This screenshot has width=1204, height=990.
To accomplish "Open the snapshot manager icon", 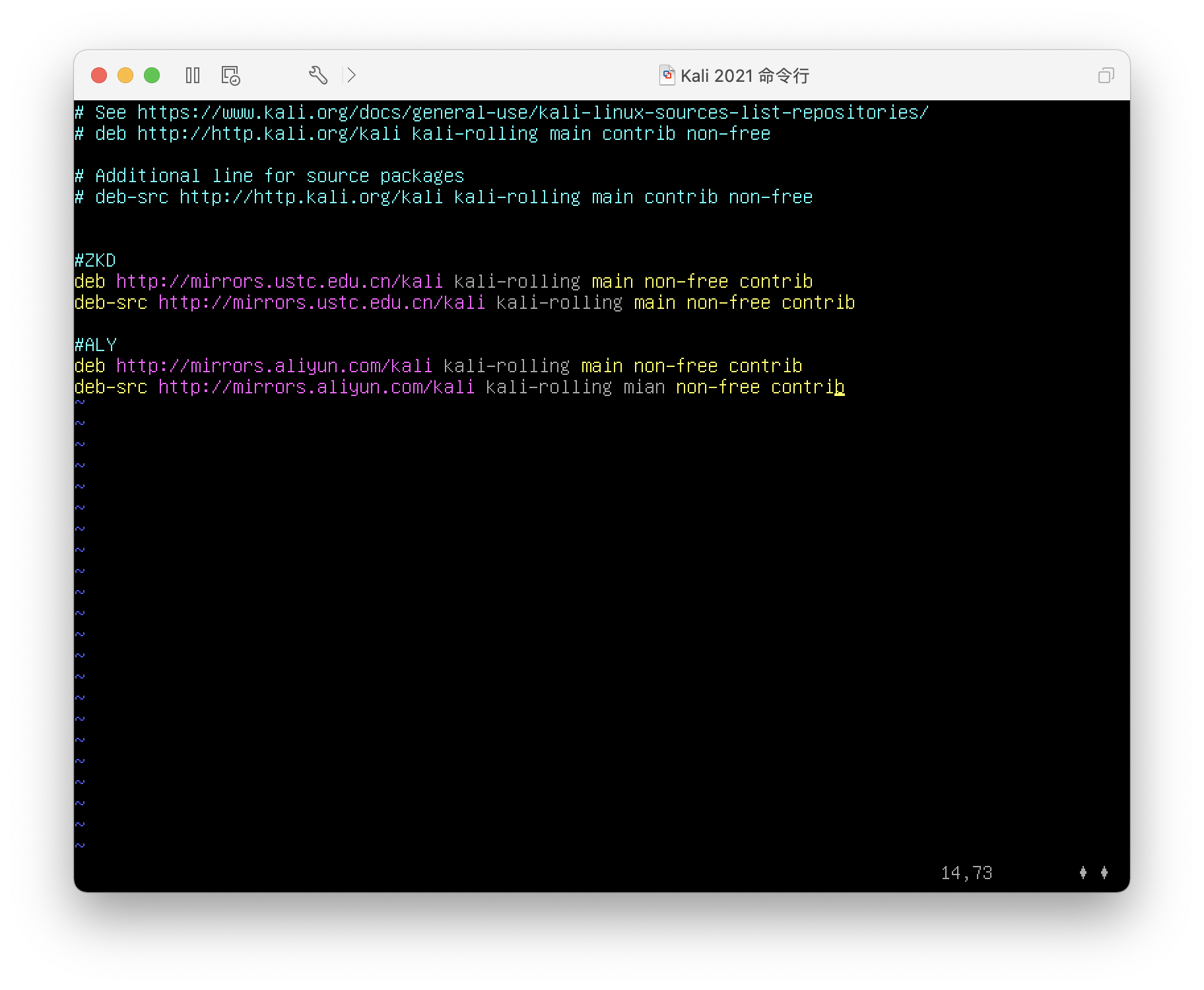I will click(x=230, y=75).
